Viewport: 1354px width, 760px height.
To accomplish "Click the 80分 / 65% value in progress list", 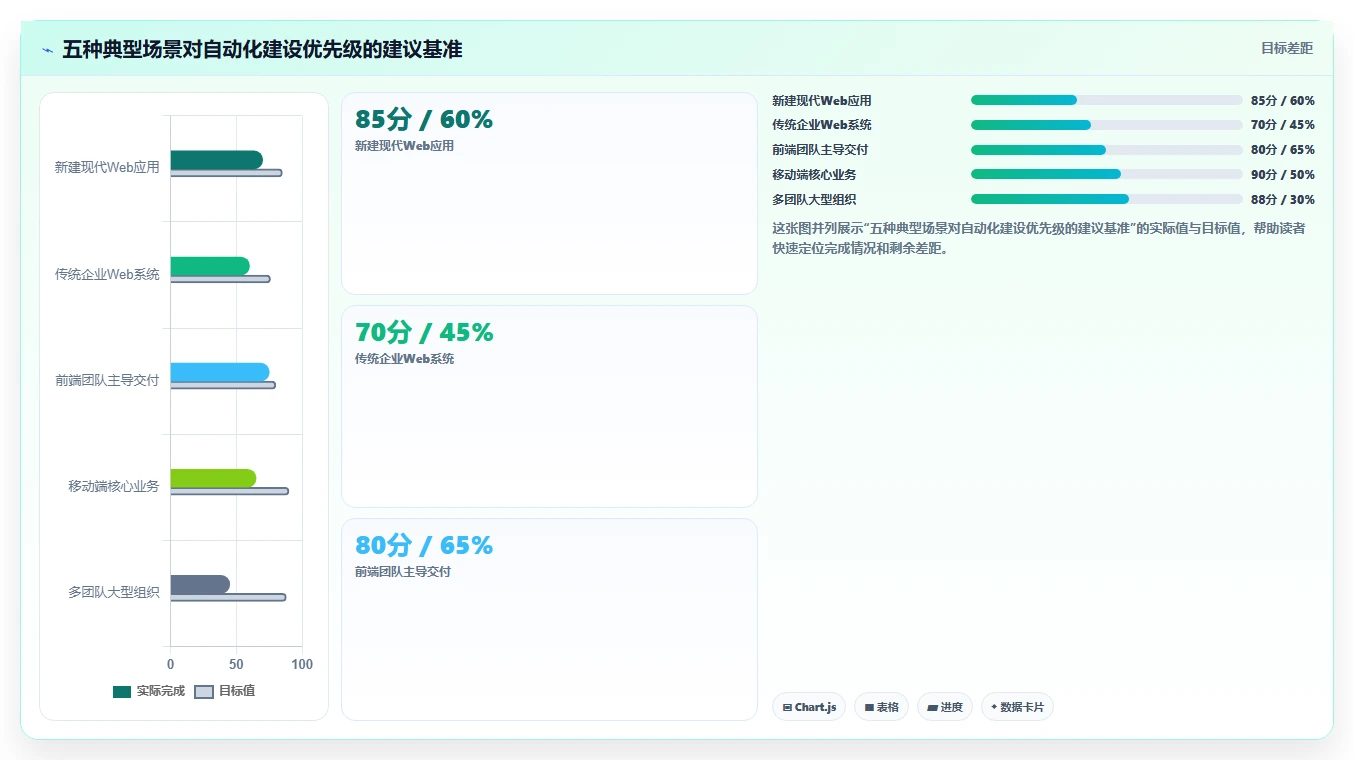I will (1283, 150).
